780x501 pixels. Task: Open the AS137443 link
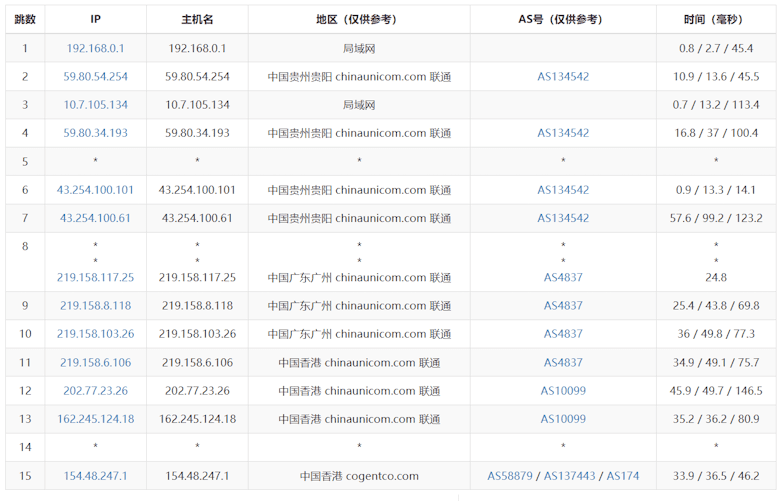click(x=570, y=476)
